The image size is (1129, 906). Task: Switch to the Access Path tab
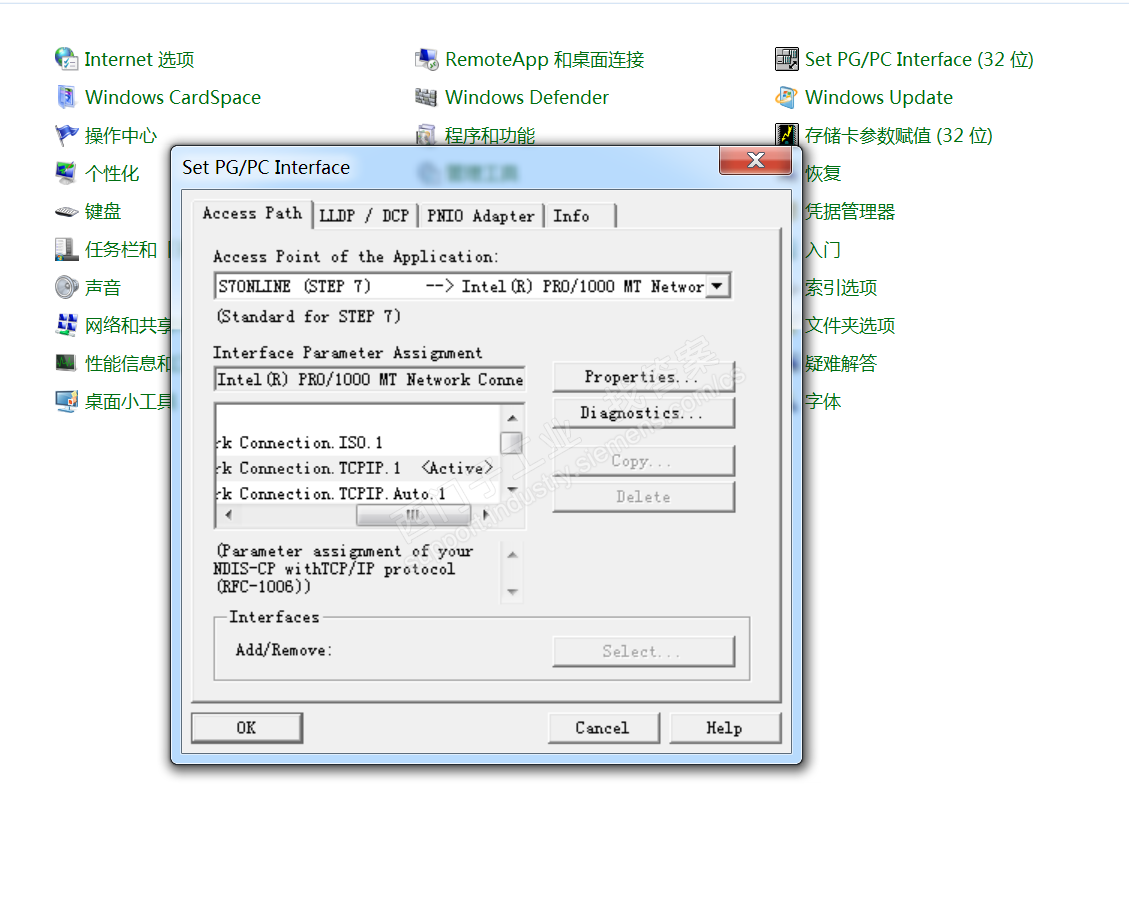click(252, 214)
